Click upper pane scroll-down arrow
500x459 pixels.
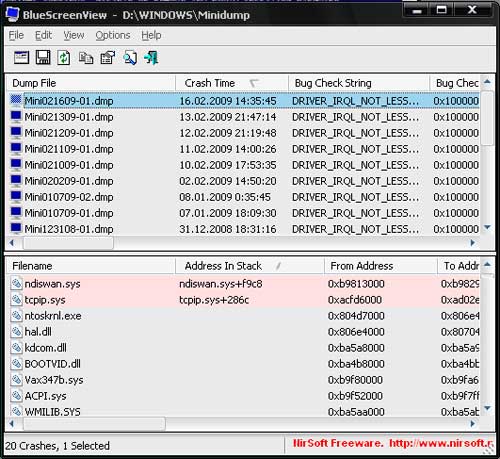[487, 227]
